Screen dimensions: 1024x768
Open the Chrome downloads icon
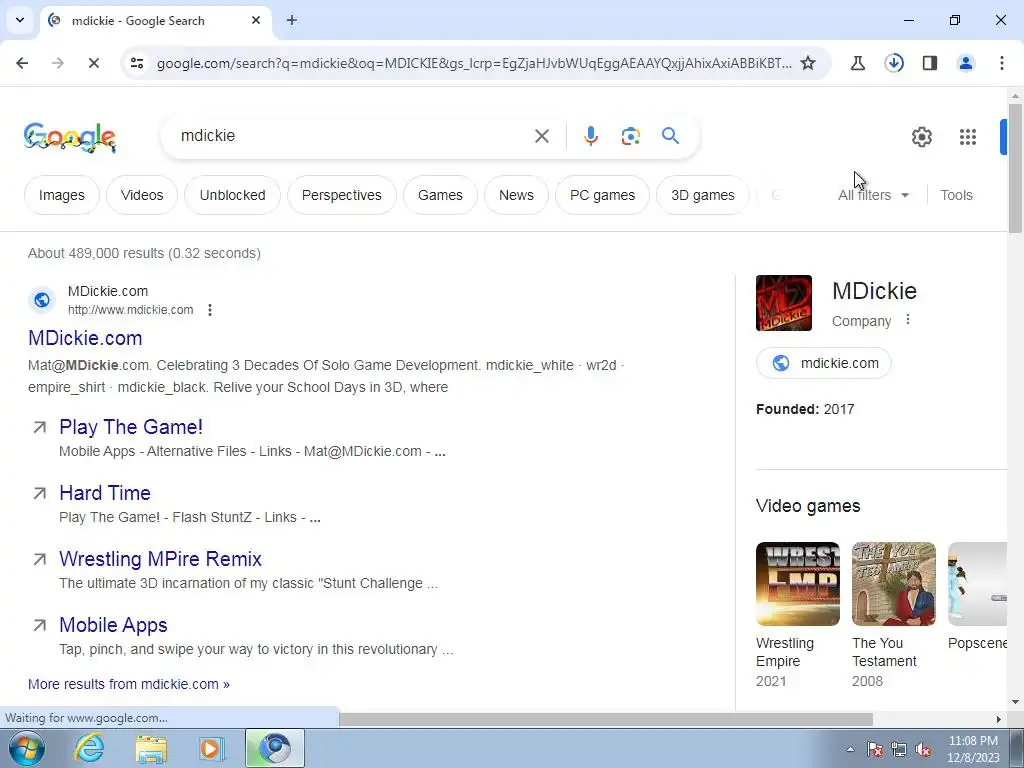click(894, 63)
